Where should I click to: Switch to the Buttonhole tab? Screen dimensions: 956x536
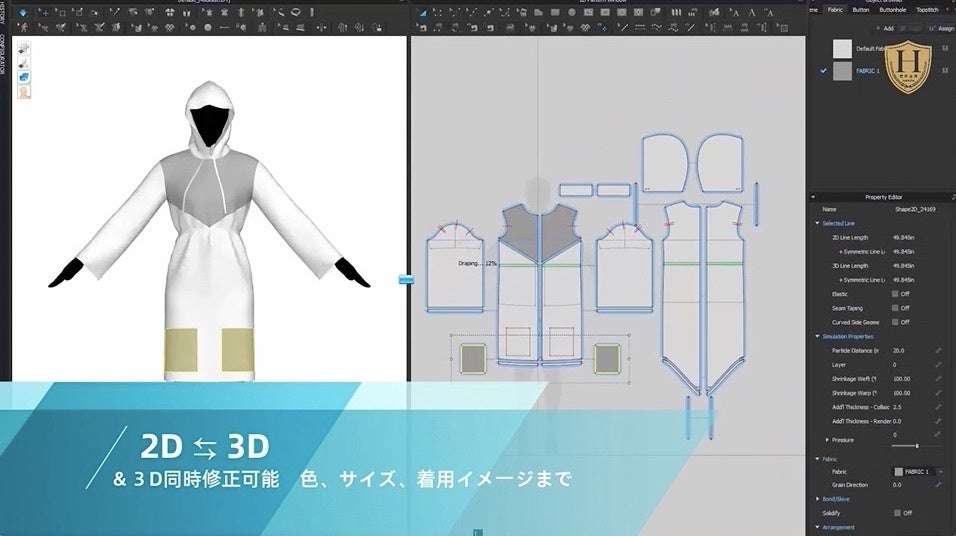tap(893, 10)
